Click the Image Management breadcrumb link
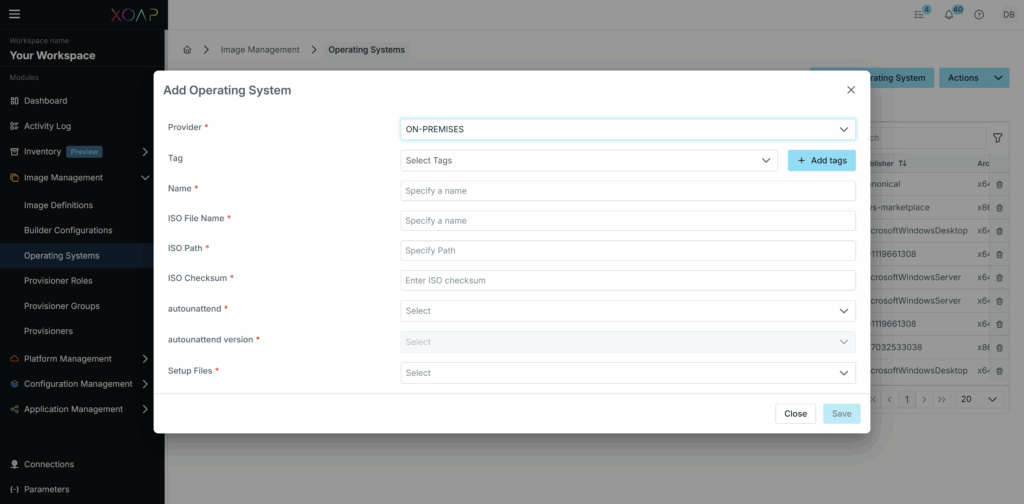 (x=260, y=50)
